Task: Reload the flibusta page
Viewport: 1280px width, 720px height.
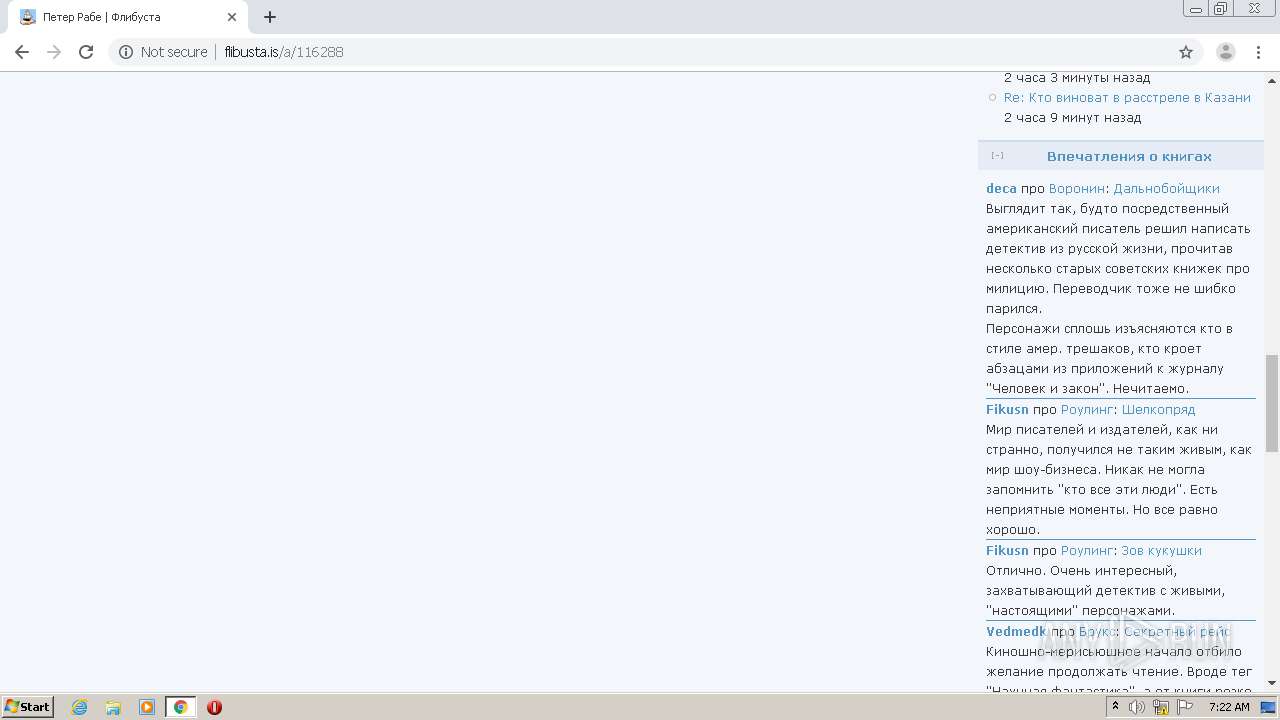Action: (86, 52)
